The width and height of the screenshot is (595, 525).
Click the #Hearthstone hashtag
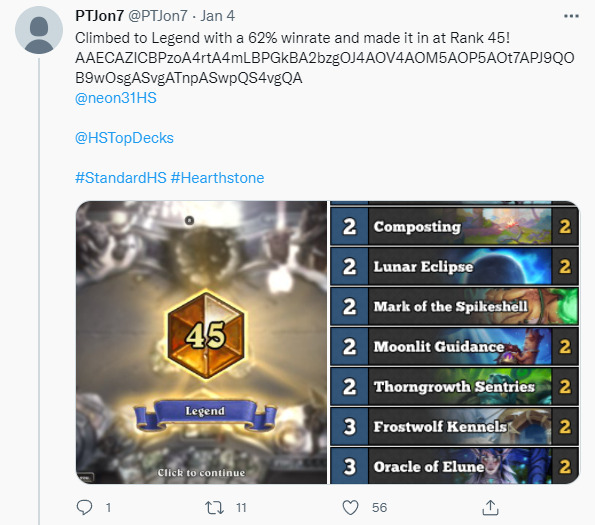(x=217, y=178)
